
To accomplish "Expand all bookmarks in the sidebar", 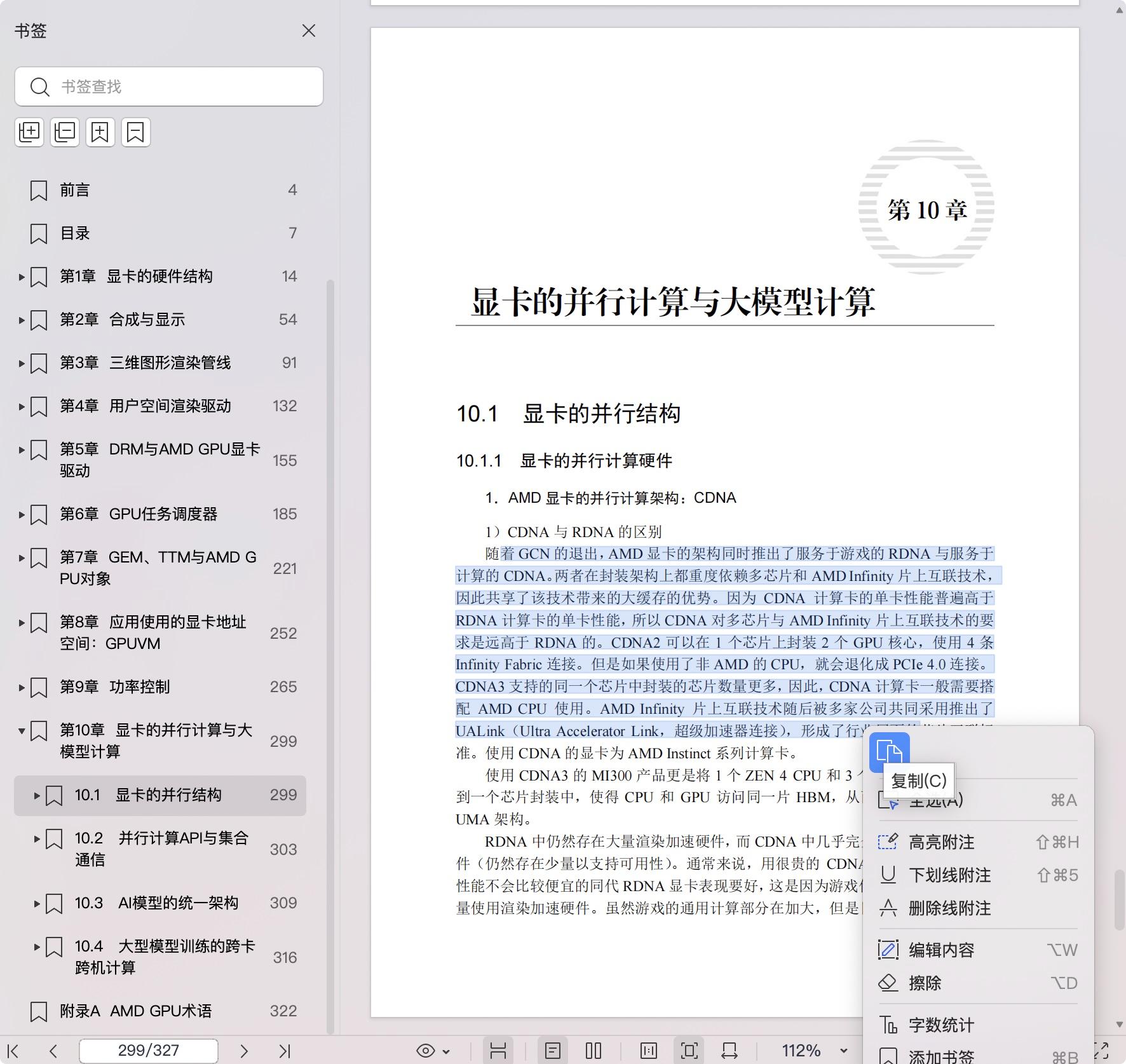I will (29, 132).
